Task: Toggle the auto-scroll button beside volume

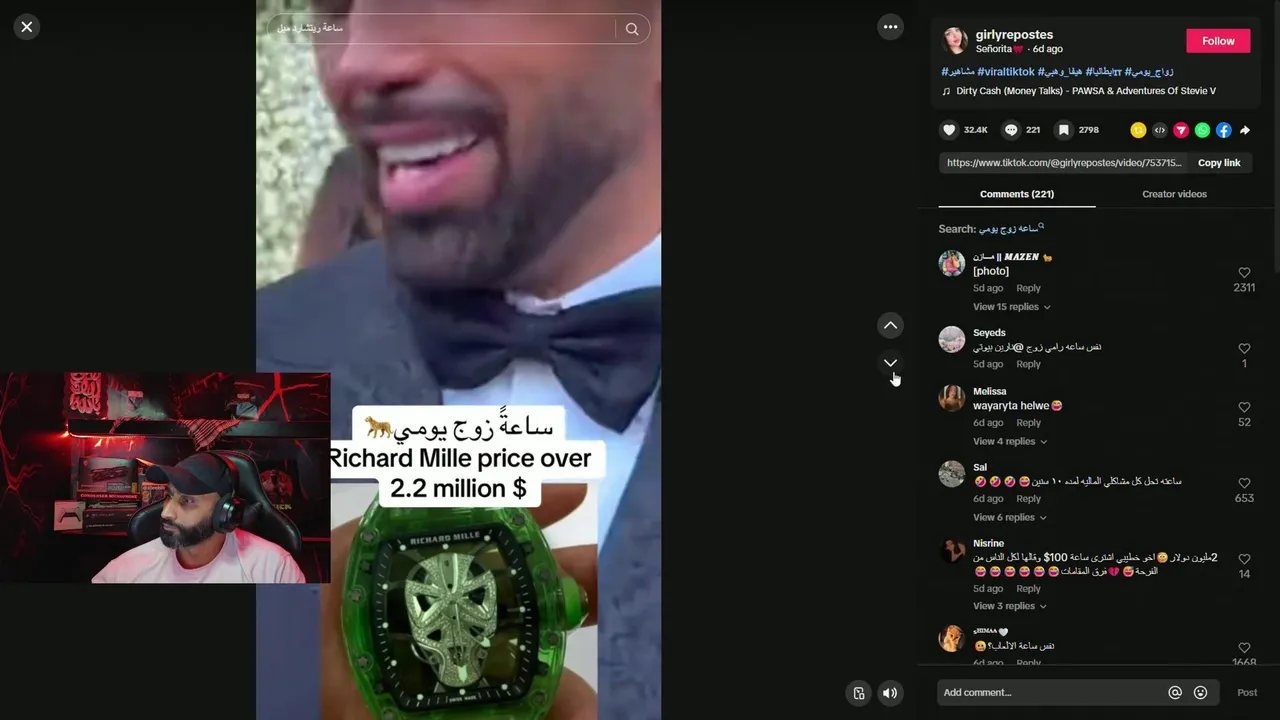Action: coord(858,693)
